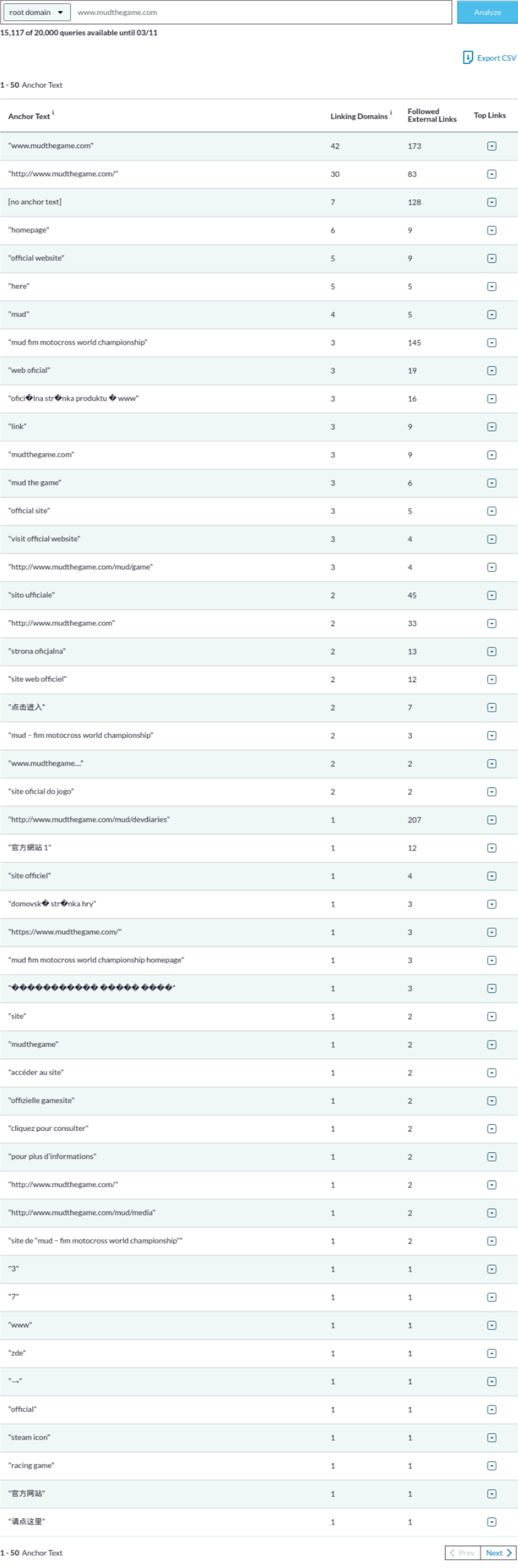Expand top links for "official website" row
518x1568 pixels.
coord(491,258)
